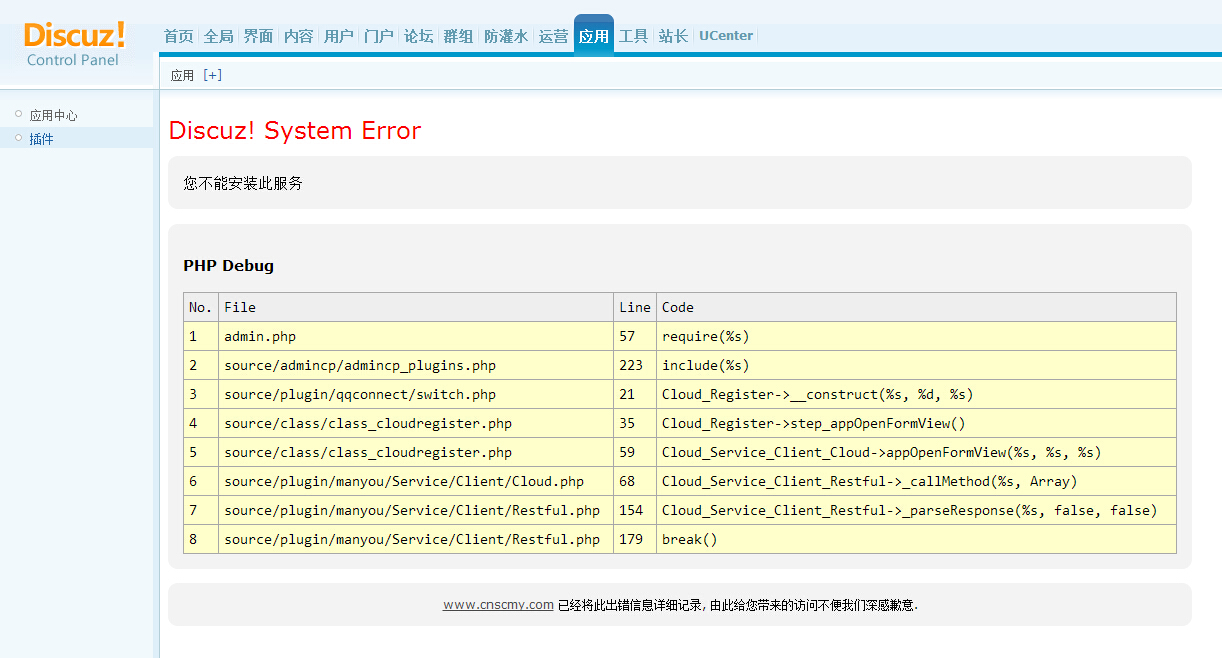The image size is (1222, 658).
Task: Open the 门户 tab
Action: click(x=379, y=36)
